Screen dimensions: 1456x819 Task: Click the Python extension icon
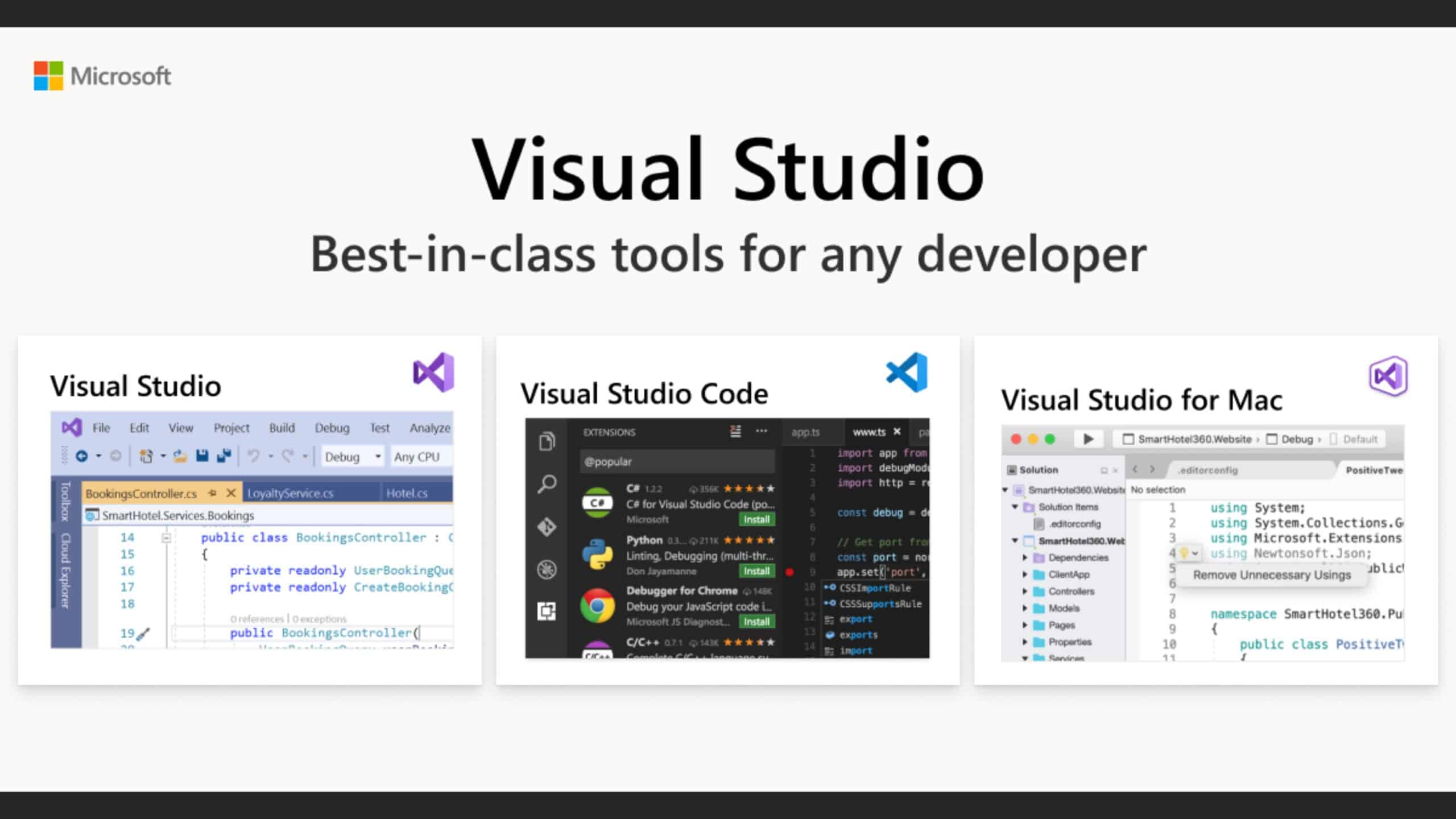(597, 554)
